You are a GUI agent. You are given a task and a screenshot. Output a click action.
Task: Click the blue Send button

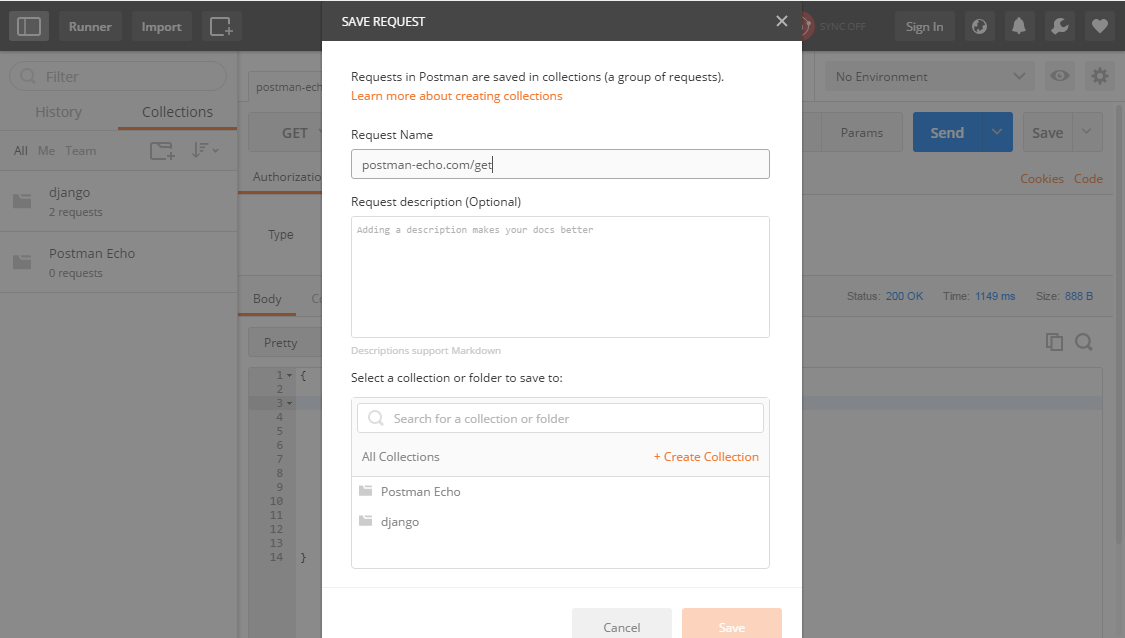(x=947, y=132)
